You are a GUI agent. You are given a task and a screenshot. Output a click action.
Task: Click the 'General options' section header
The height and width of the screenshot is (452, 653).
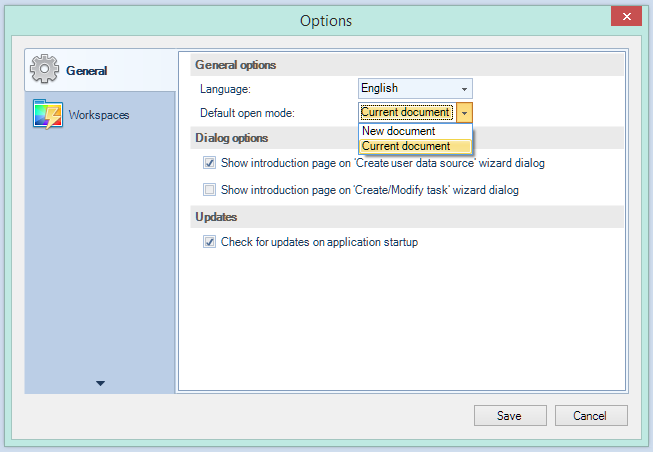coord(236,65)
